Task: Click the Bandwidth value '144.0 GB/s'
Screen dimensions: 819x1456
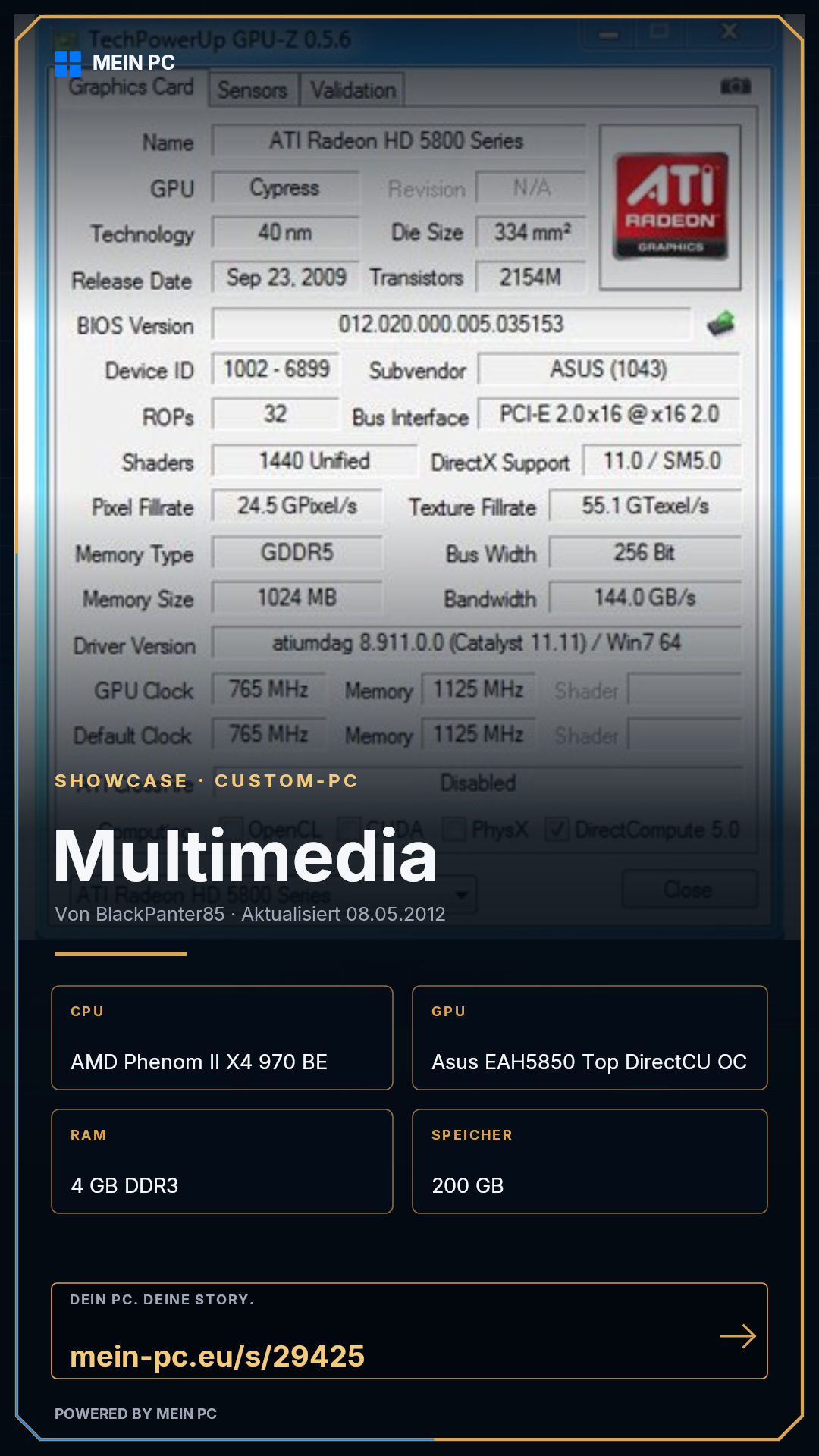Action: (645, 598)
